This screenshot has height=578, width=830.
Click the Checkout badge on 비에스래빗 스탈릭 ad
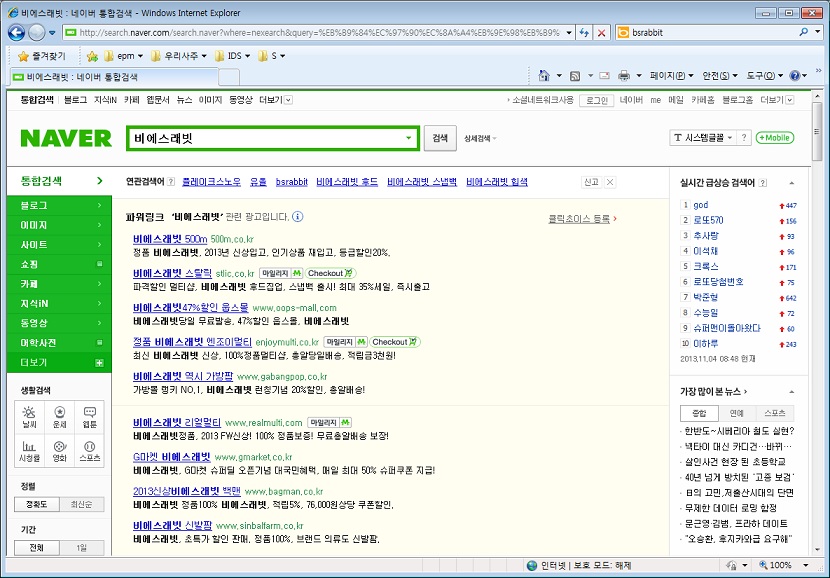pos(331,273)
